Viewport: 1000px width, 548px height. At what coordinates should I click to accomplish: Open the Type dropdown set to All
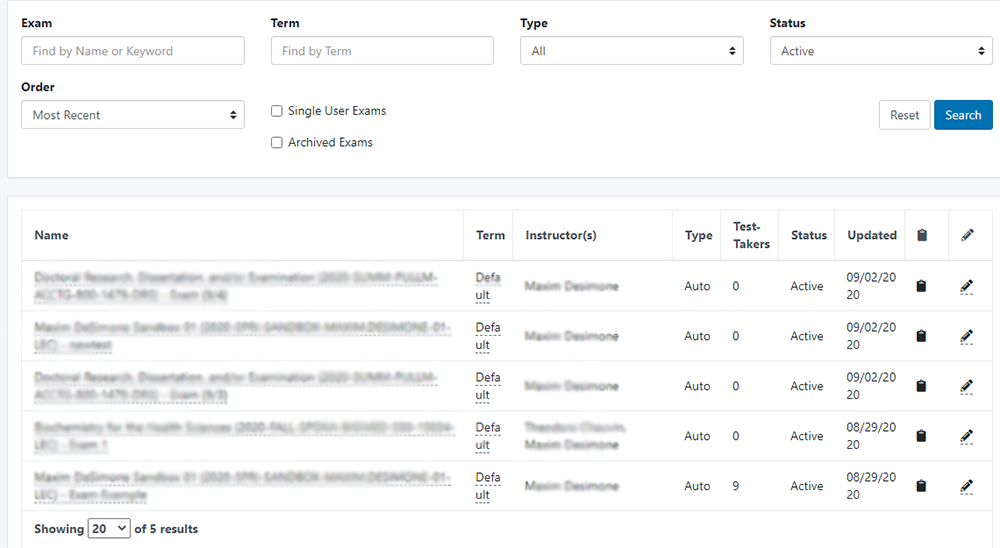pyautogui.click(x=631, y=51)
